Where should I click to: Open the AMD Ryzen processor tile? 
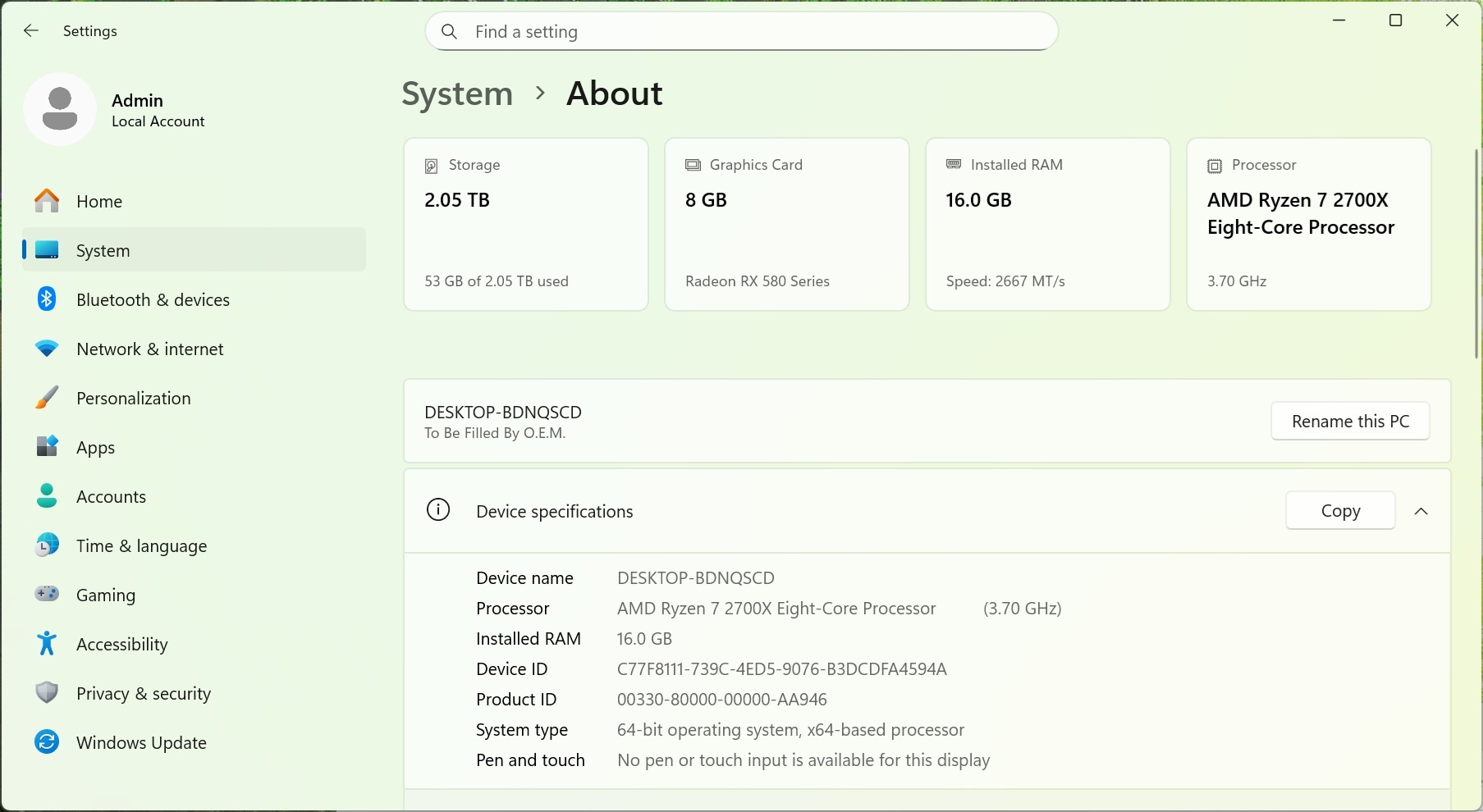[x=1309, y=224]
